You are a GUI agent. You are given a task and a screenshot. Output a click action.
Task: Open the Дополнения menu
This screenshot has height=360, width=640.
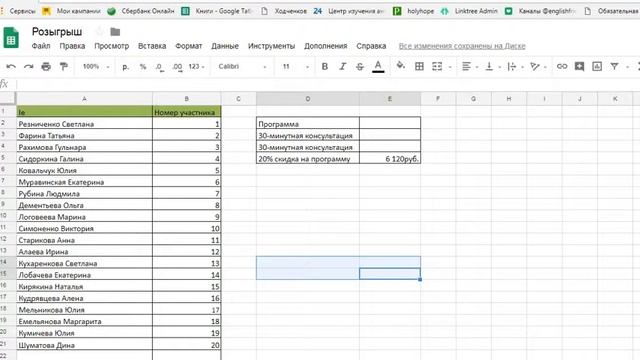point(326,46)
